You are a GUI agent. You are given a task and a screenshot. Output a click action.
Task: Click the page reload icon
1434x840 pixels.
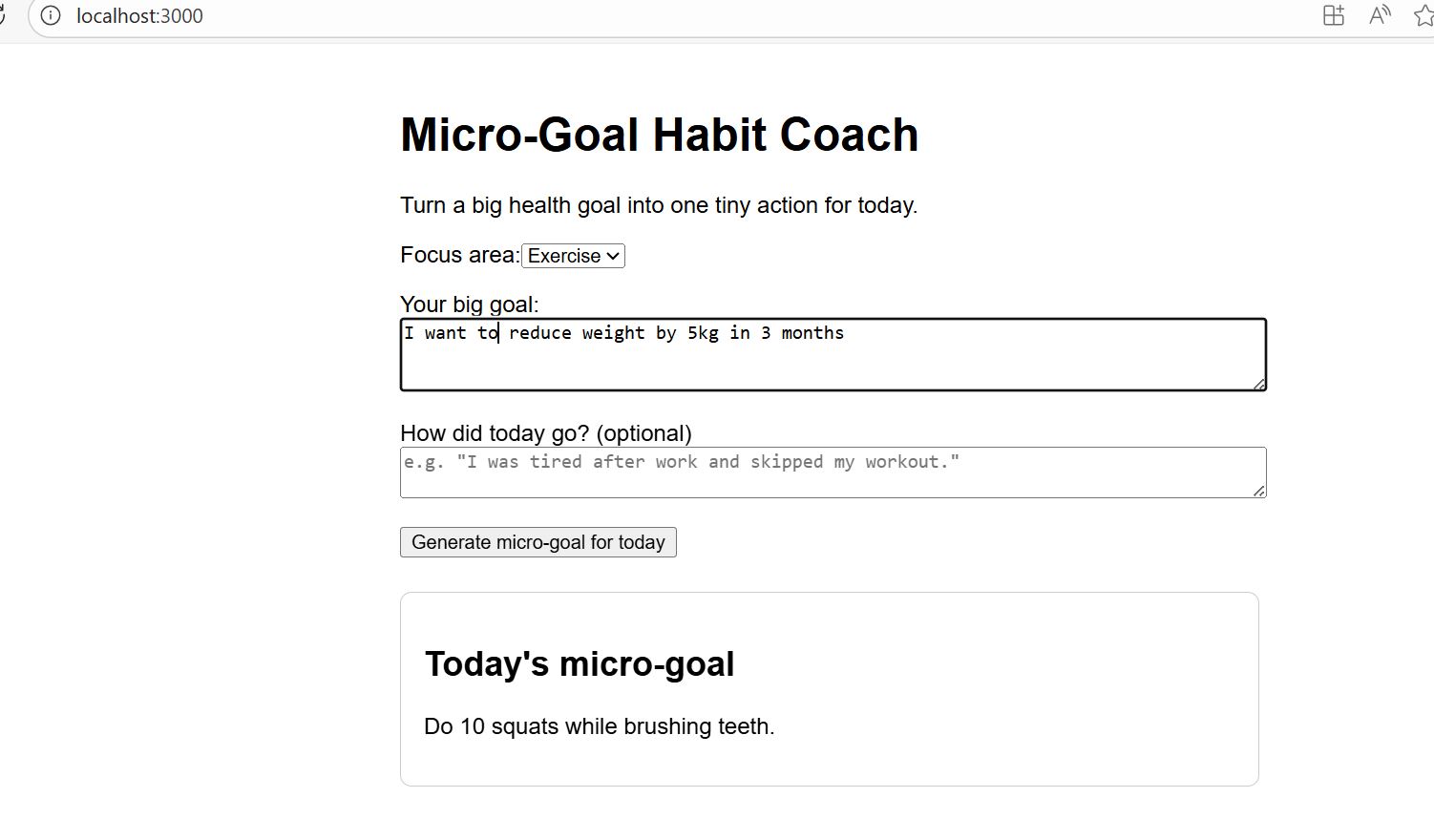[x=3, y=15]
